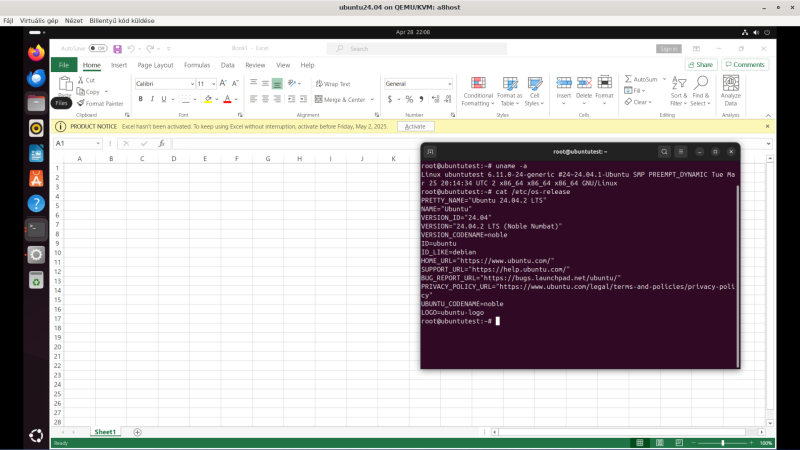Click the yellow Fill Color swatch
Image resolution: width=800 pixels, height=450 pixels.
click(x=208, y=99)
